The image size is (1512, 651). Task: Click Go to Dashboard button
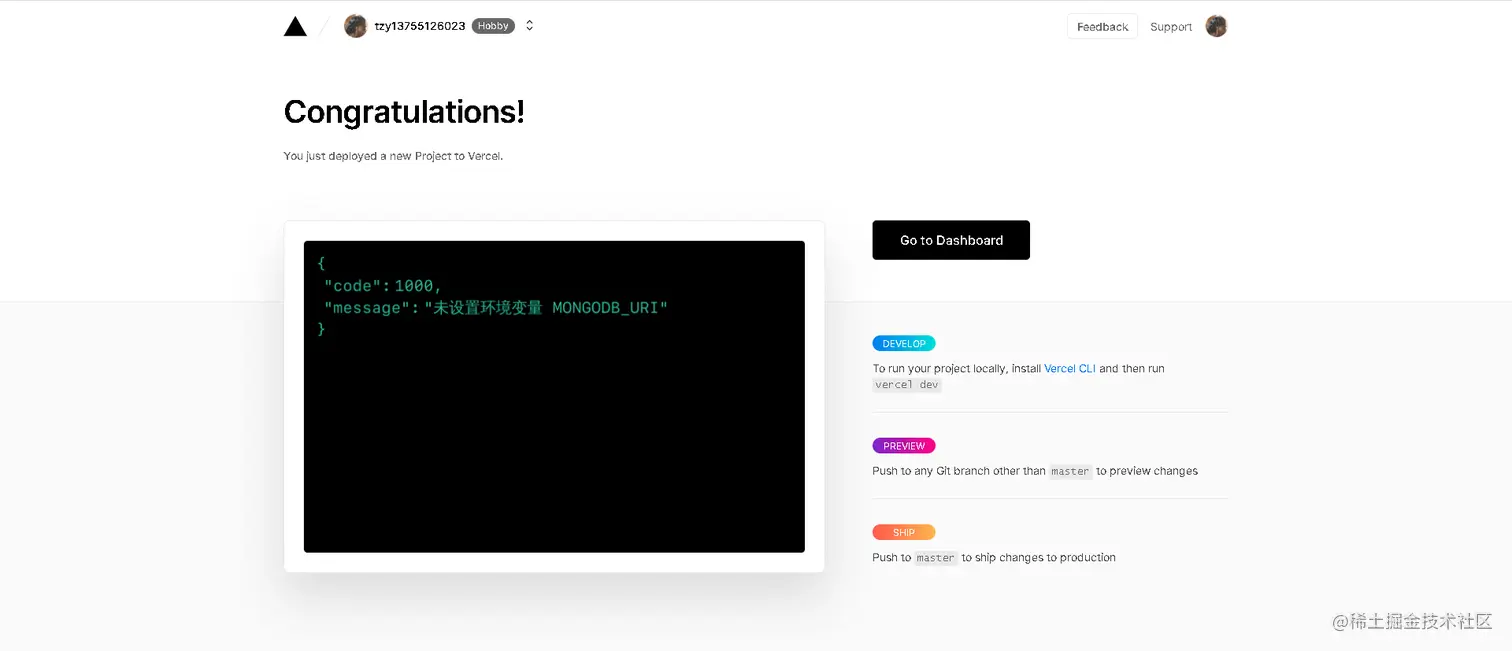[x=951, y=240]
